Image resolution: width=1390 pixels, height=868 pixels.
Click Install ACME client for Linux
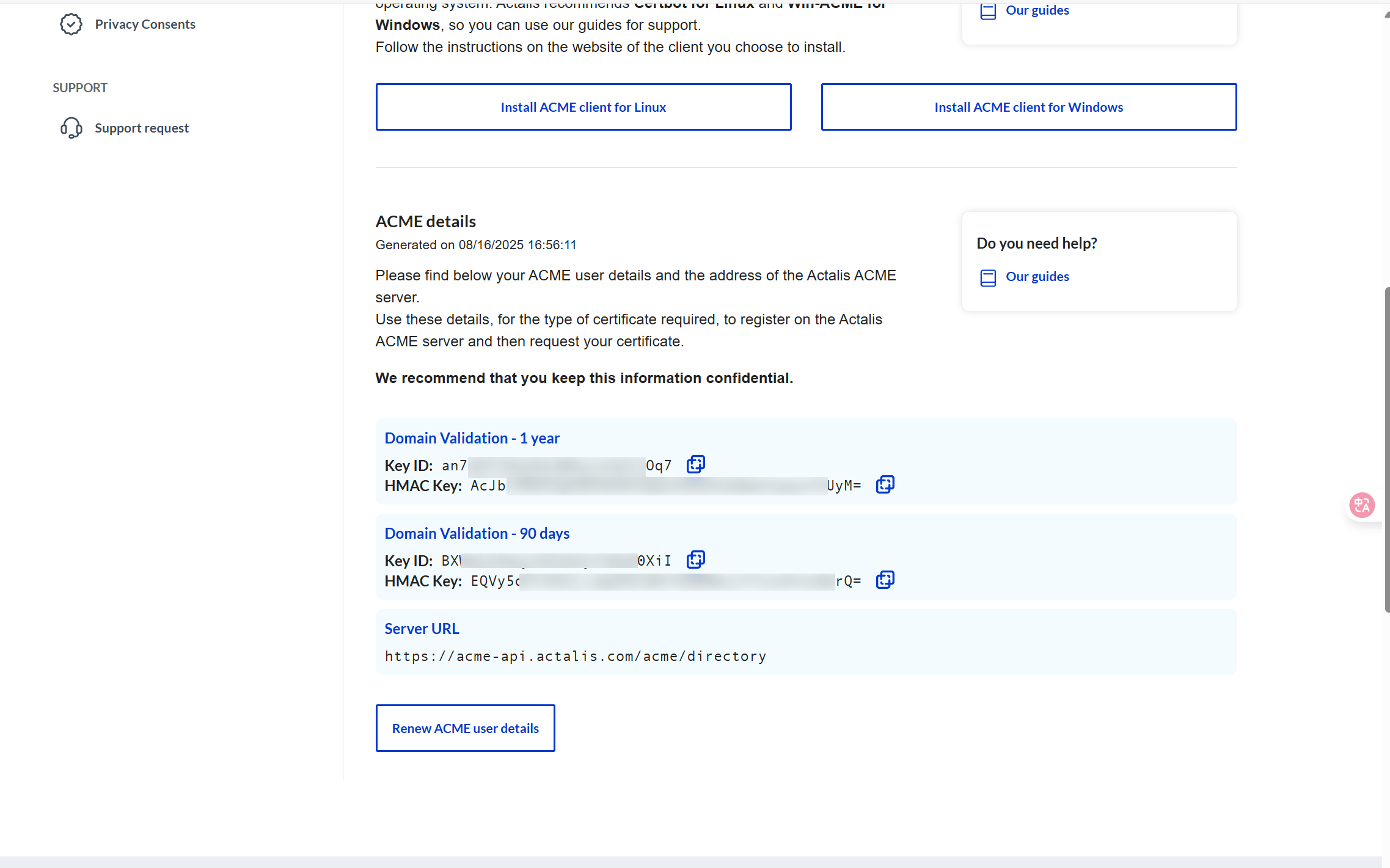(583, 107)
